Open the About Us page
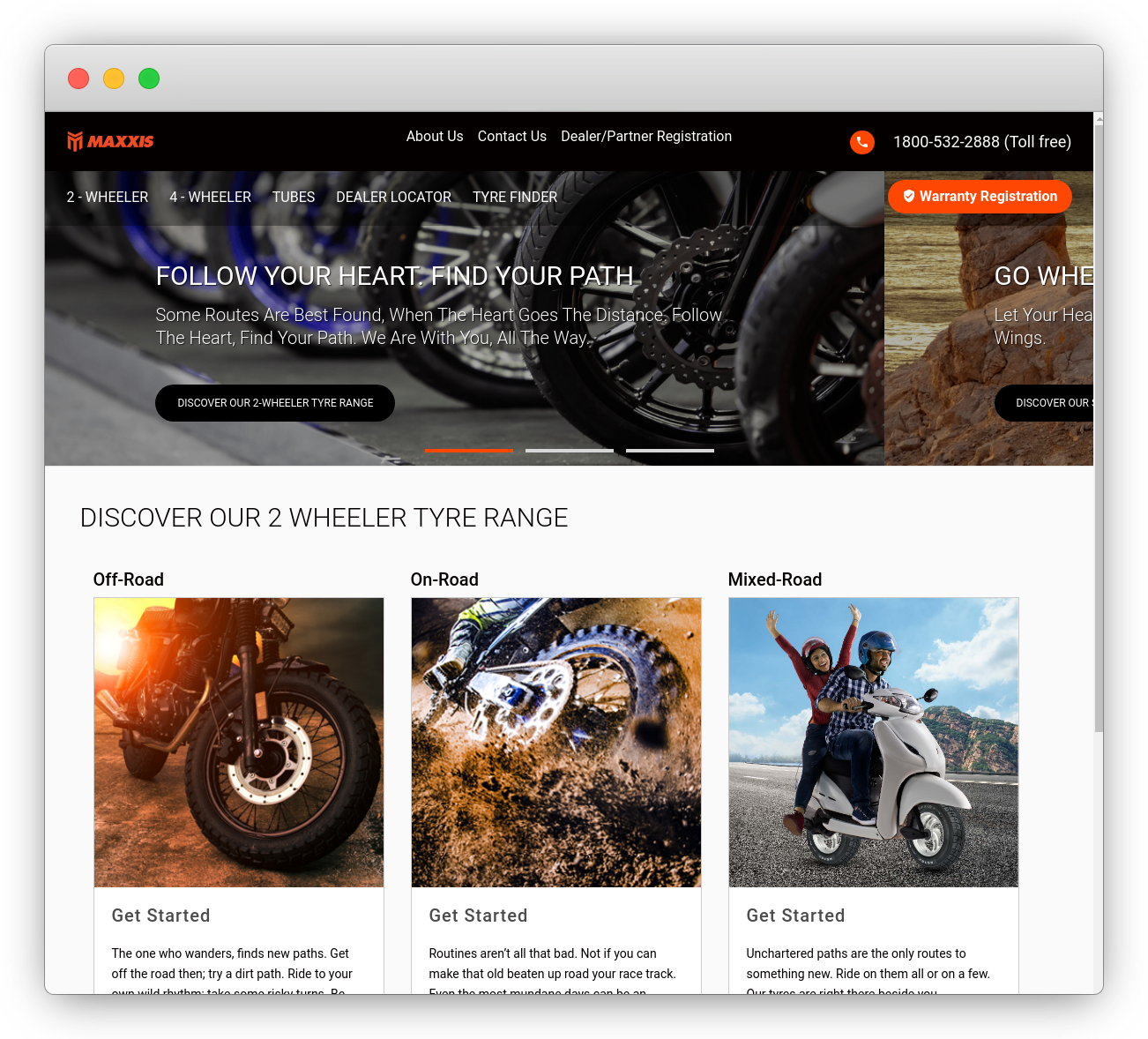This screenshot has height=1039, width=1148. coord(434,137)
